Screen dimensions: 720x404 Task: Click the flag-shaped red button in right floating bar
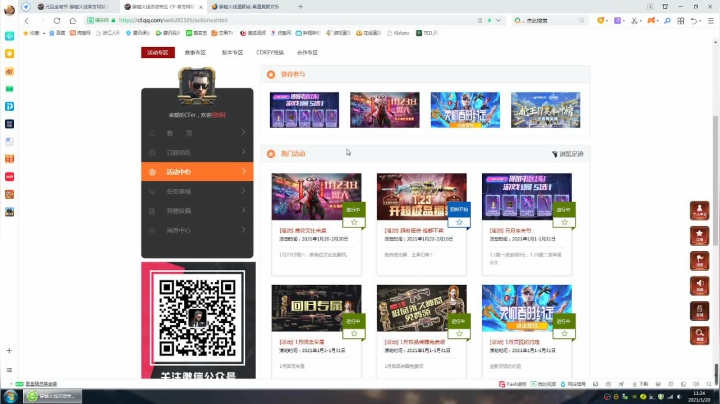tap(699, 260)
